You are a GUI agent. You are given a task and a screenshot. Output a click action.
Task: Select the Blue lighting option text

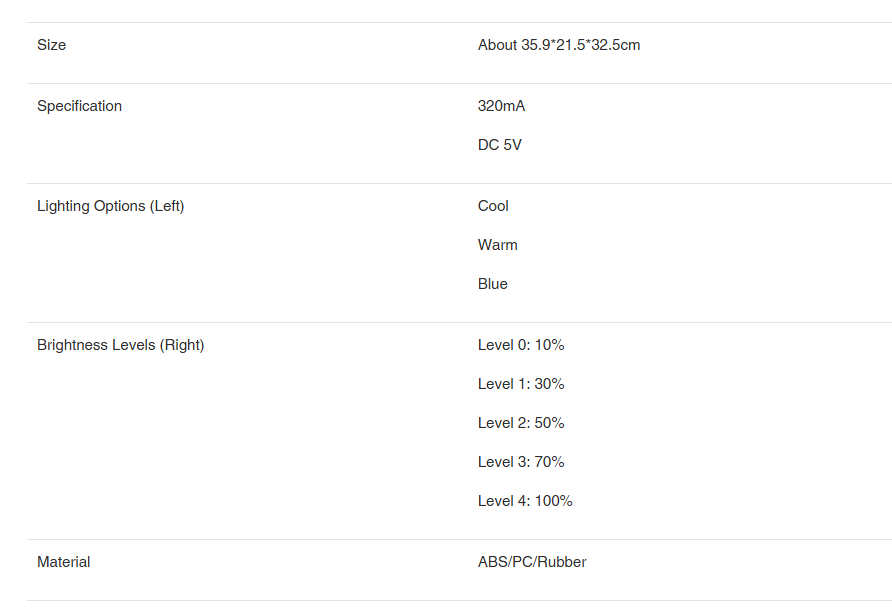coord(493,284)
